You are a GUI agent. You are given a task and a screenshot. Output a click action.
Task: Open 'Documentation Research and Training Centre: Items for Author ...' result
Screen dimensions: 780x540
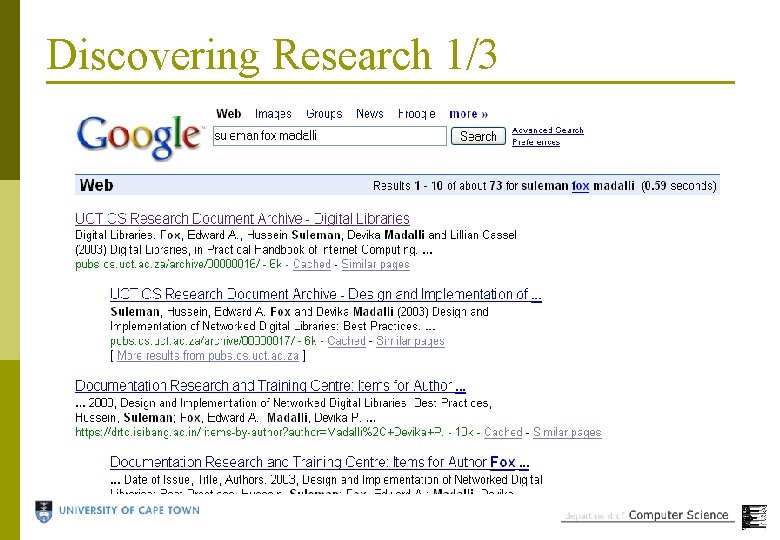(270, 386)
